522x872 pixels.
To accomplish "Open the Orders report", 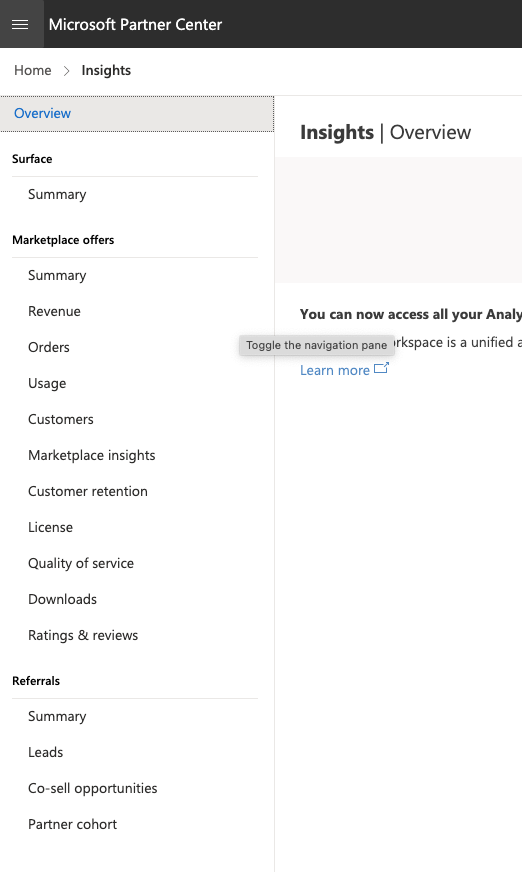I will pyautogui.click(x=49, y=347).
